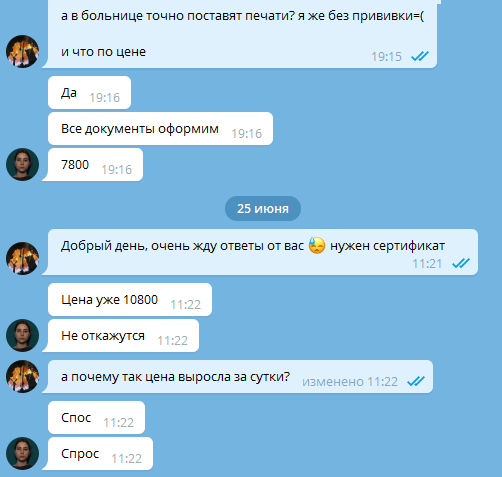Select the 'Спос' typo message
Screen dimensions: 502x477
(x=96, y=418)
